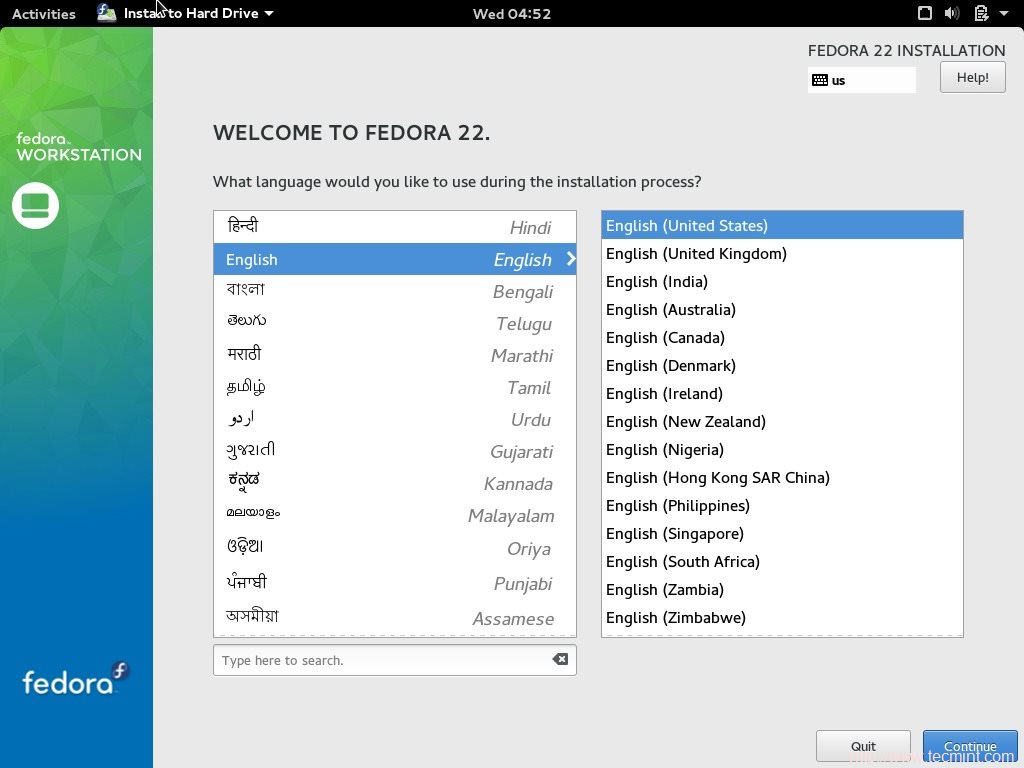
Task: Click the Help! button
Action: click(x=971, y=76)
